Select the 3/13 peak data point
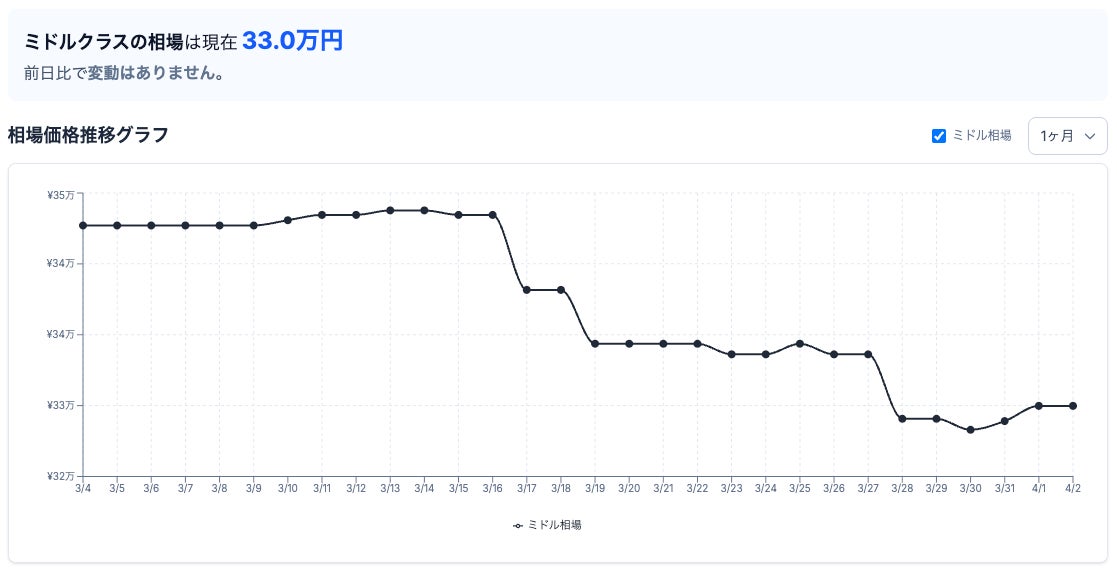This screenshot has height=573, width=1117. tap(390, 210)
